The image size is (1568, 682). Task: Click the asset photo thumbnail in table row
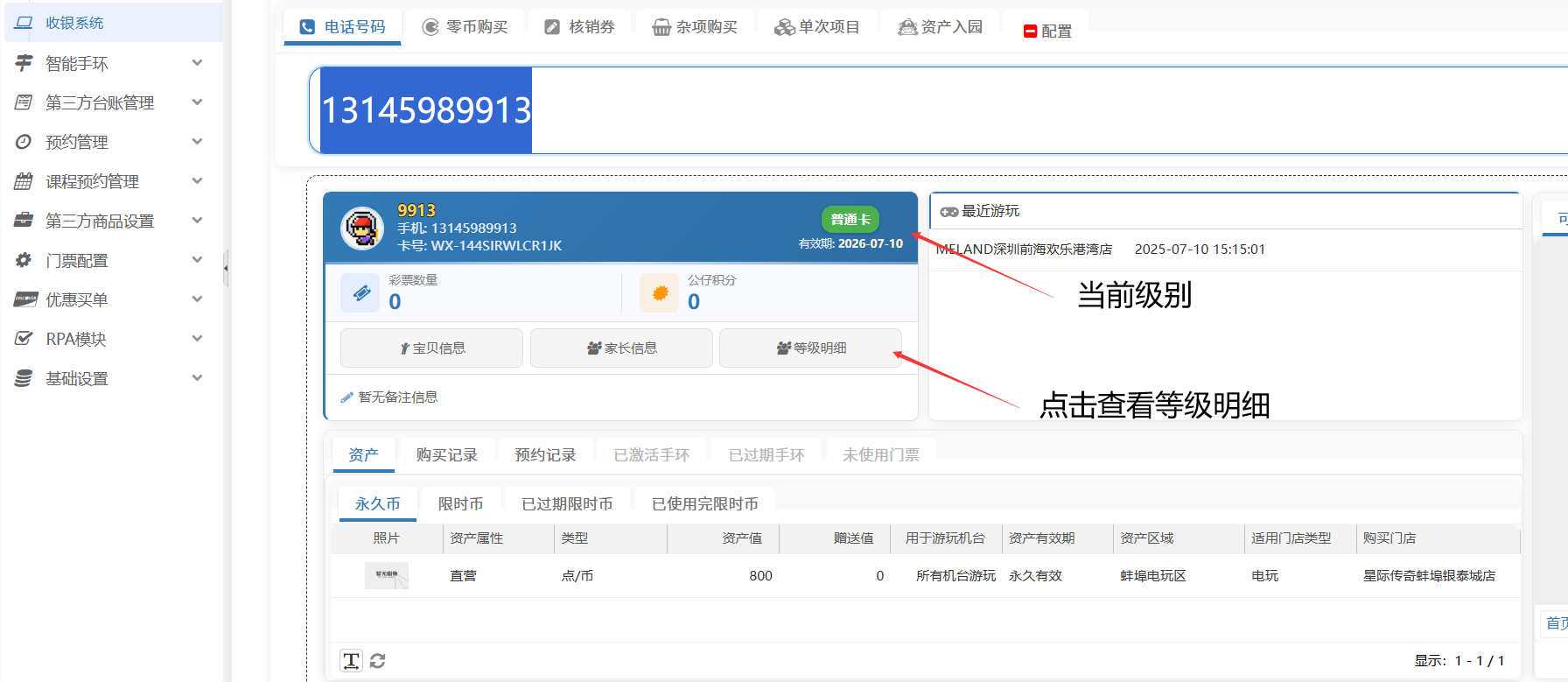click(x=386, y=575)
